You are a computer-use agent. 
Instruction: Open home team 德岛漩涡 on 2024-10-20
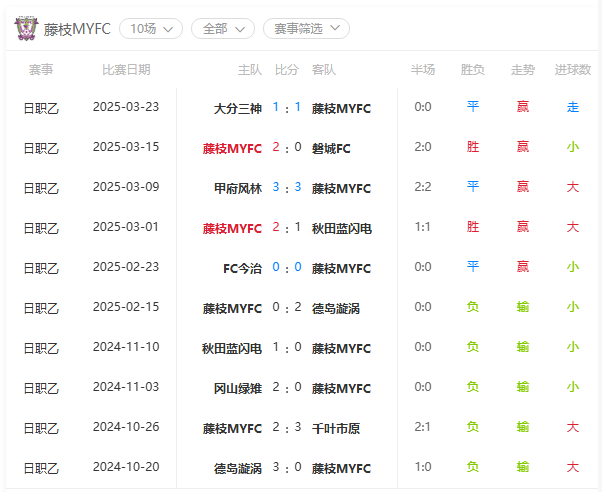(x=238, y=468)
